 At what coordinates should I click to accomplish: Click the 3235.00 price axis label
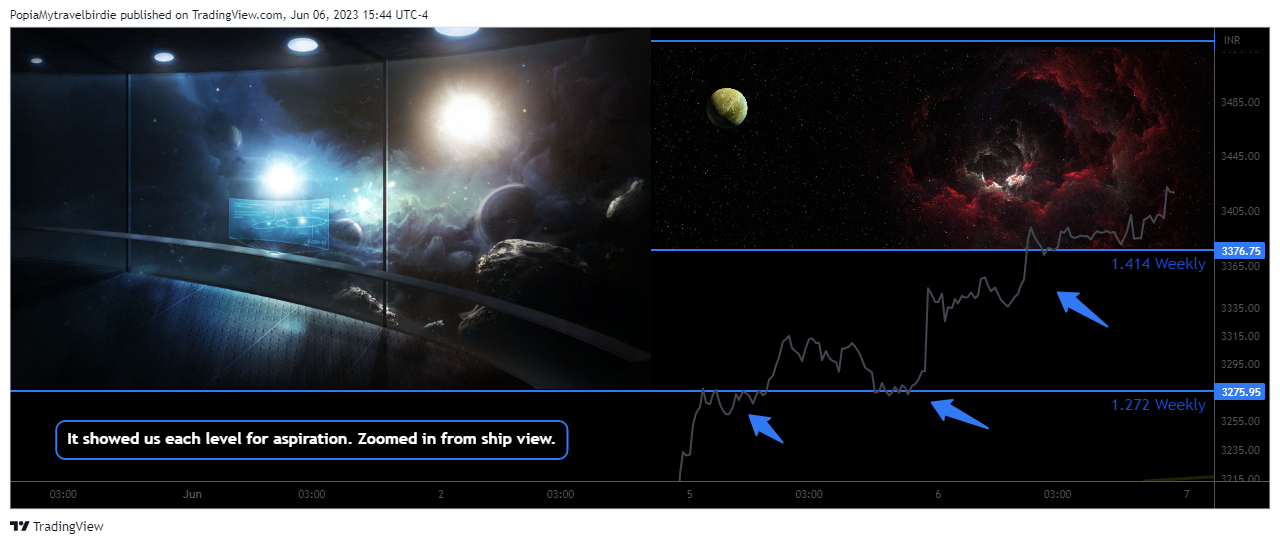click(1240, 450)
